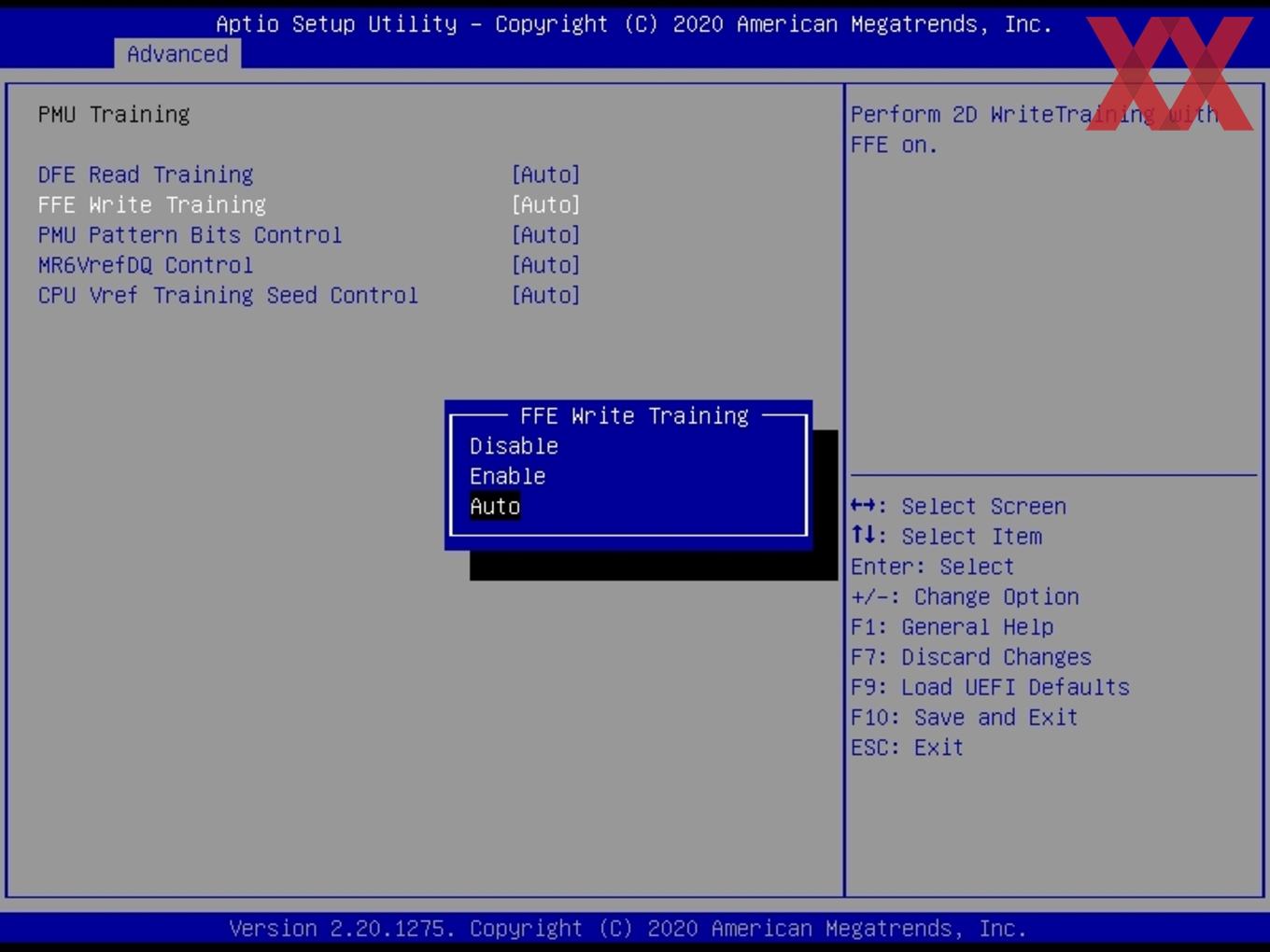Viewport: 1270px width, 952px height.
Task: Choose the highlighted Auto option in the popup
Action: click(x=495, y=507)
